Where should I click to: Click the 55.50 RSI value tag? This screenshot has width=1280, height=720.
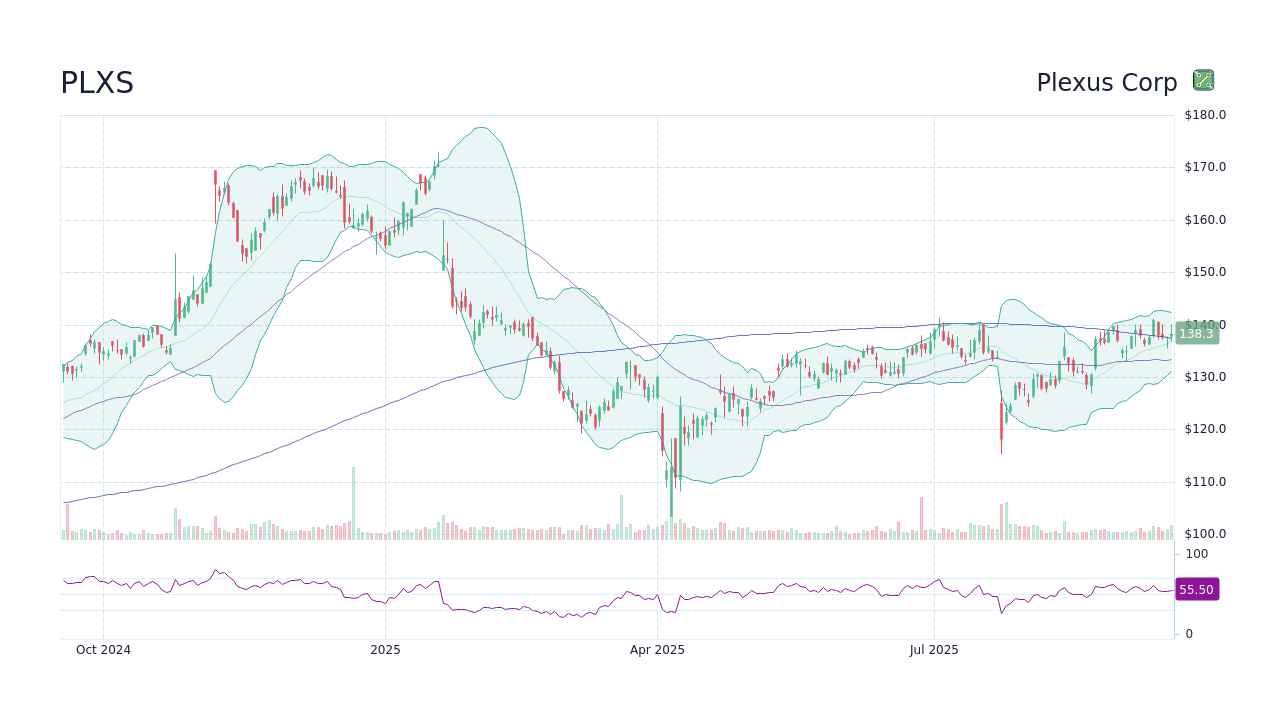(1196, 590)
